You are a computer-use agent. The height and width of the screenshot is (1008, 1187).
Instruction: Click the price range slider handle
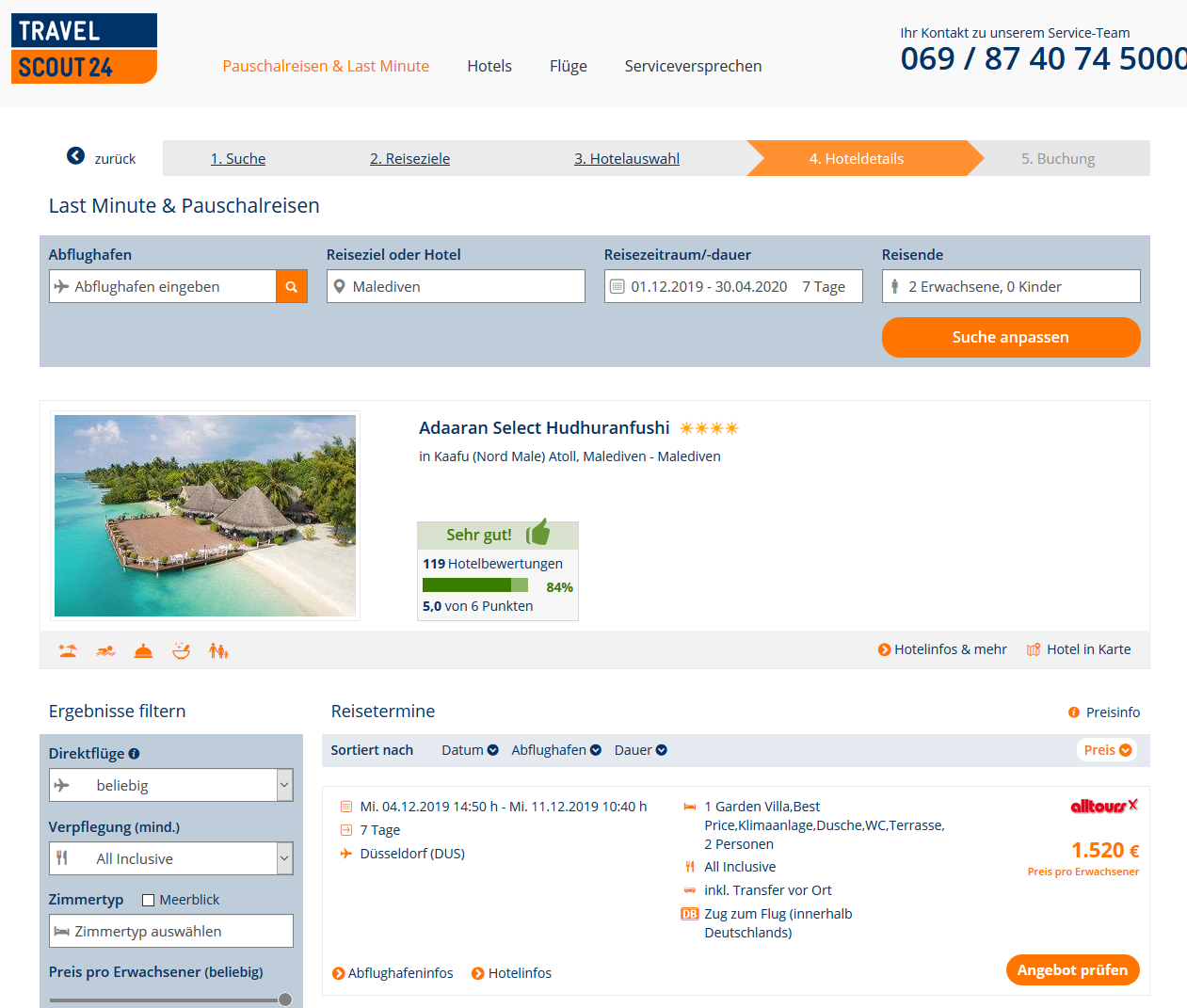point(285,1000)
